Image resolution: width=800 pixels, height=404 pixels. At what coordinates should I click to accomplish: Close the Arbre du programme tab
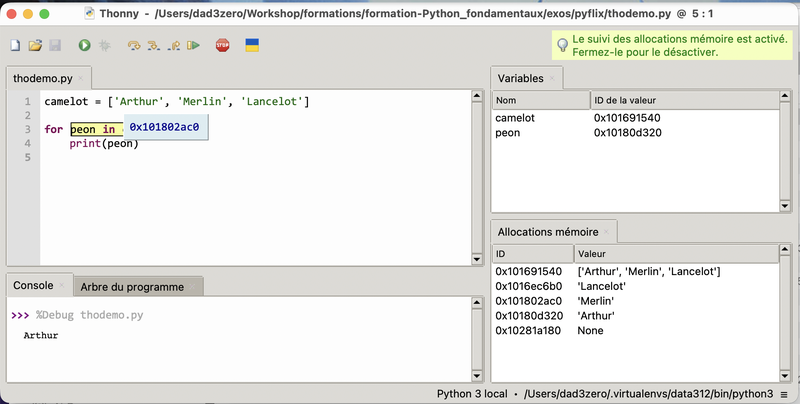[x=192, y=287]
